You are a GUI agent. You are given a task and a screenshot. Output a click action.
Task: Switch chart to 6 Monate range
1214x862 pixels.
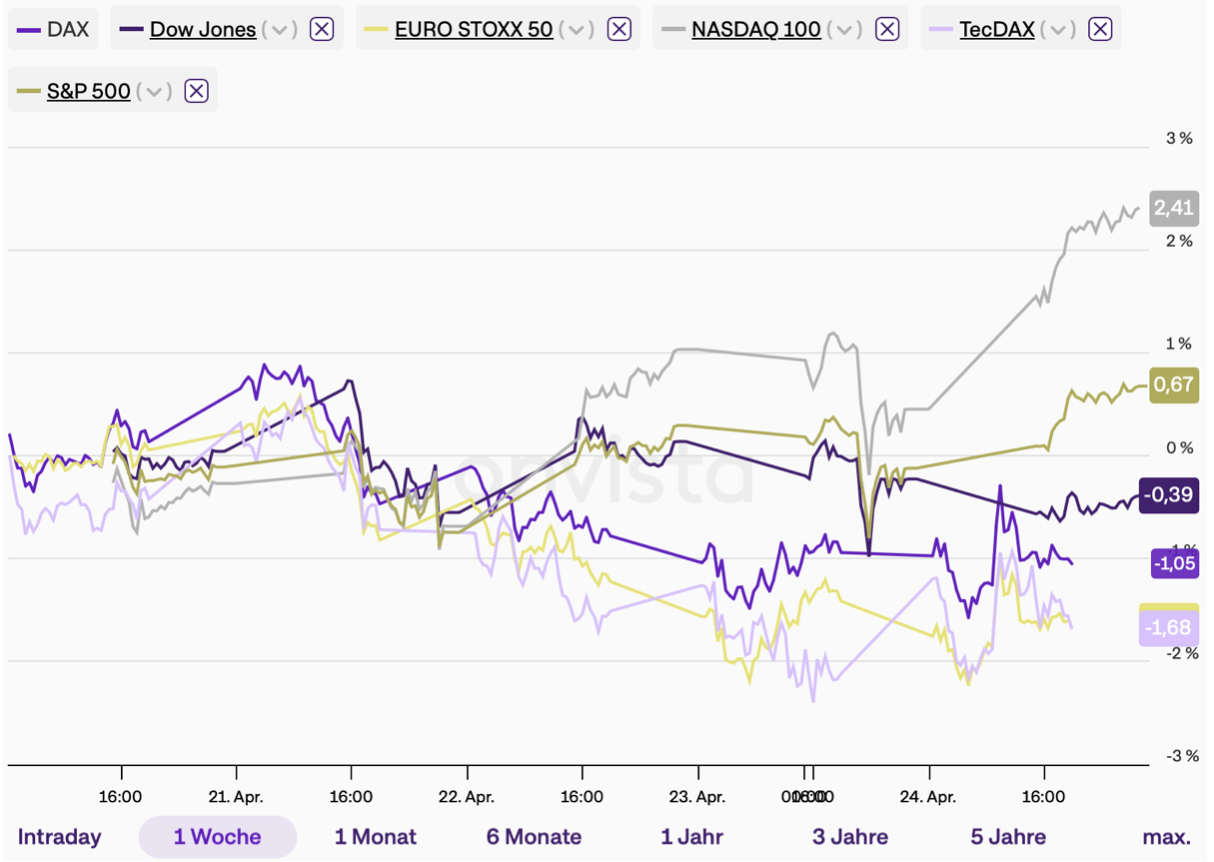[x=534, y=837]
